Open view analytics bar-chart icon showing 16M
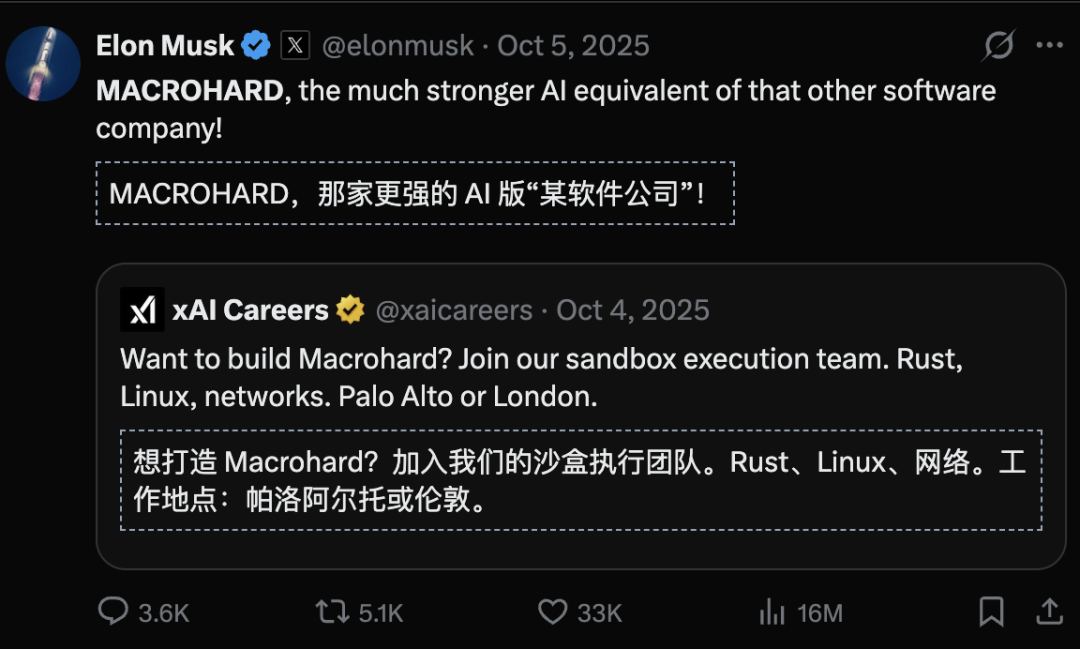The height and width of the screenshot is (649, 1080). pos(773,612)
